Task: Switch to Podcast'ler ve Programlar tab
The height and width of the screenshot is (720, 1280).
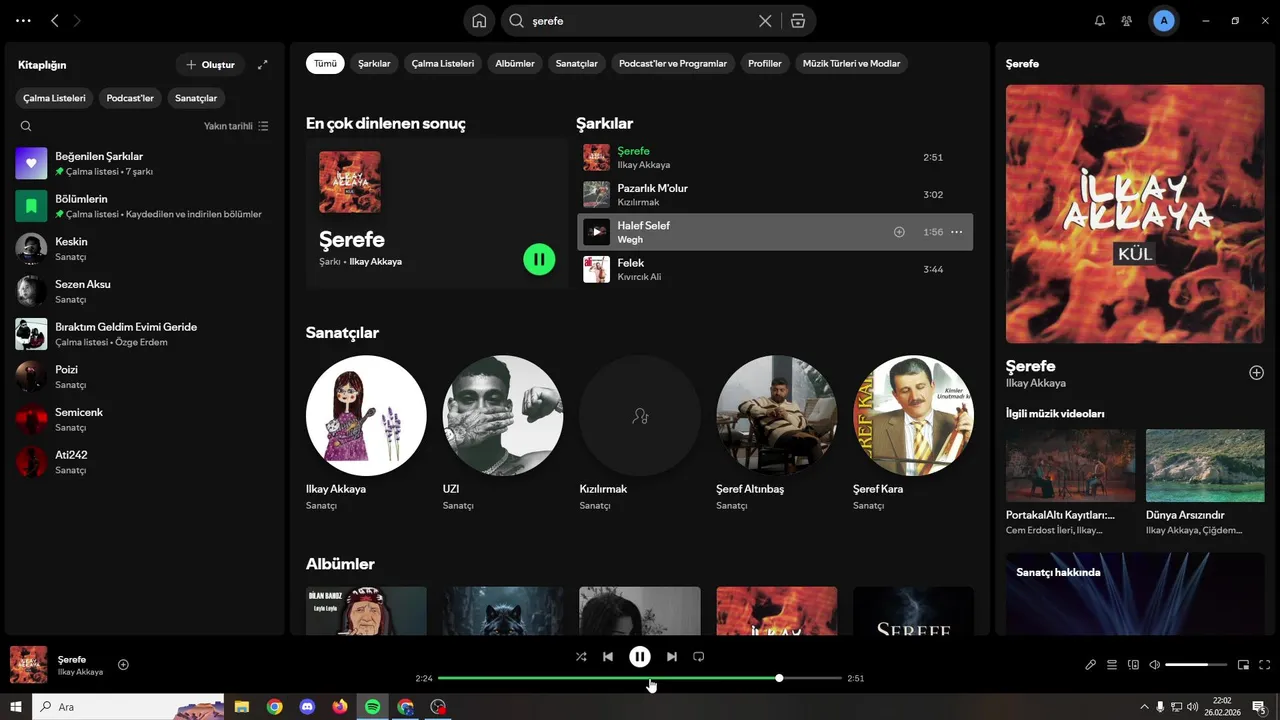Action: 673,63
